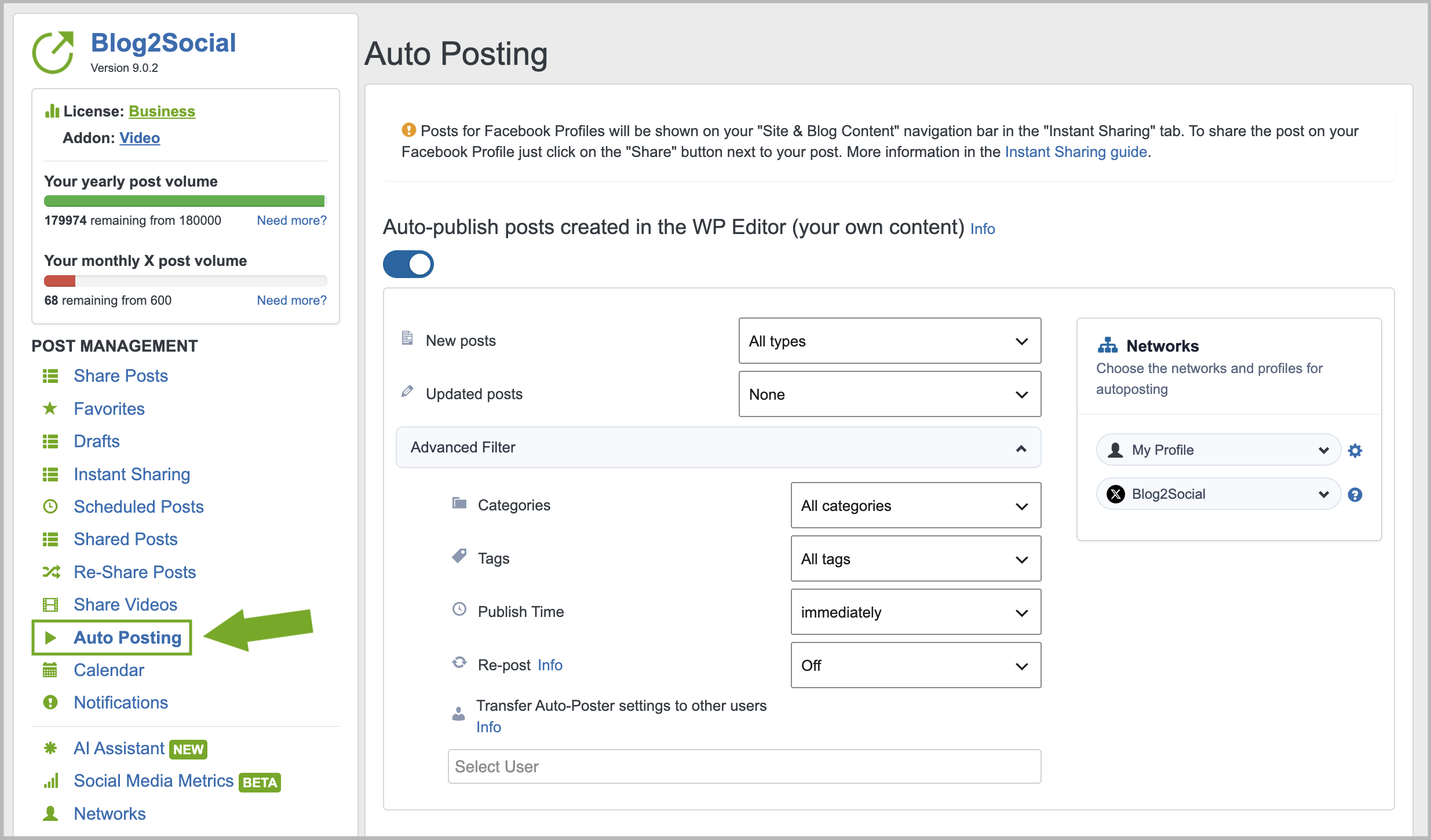Click the orange warning icon in notice

408,130
